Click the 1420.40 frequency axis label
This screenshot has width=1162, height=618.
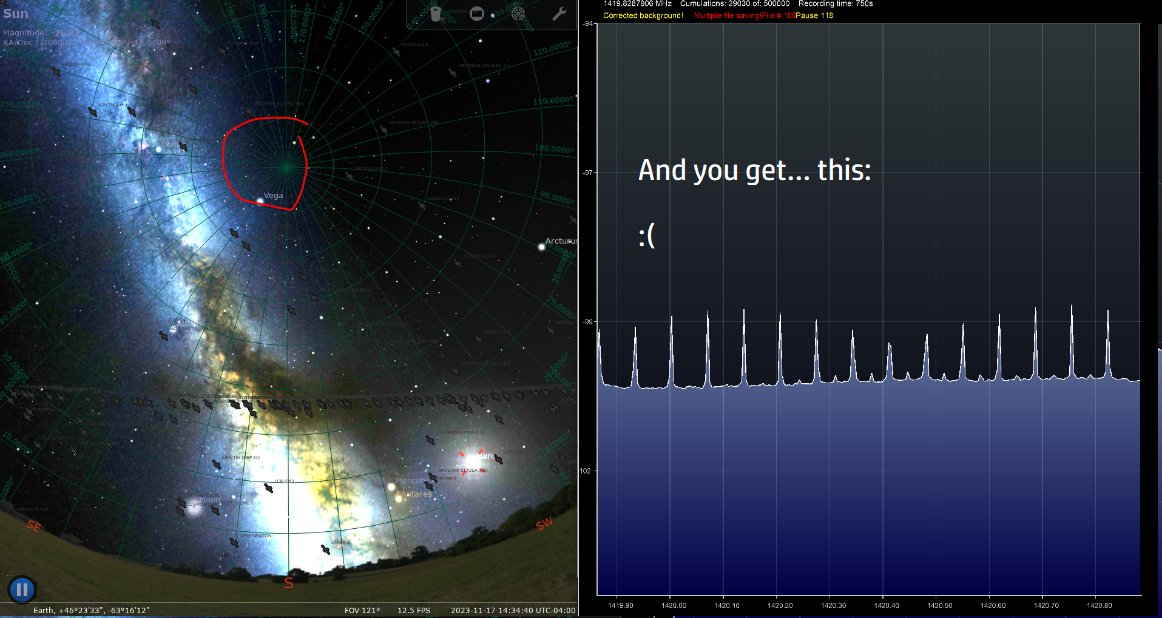coord(886,605)
